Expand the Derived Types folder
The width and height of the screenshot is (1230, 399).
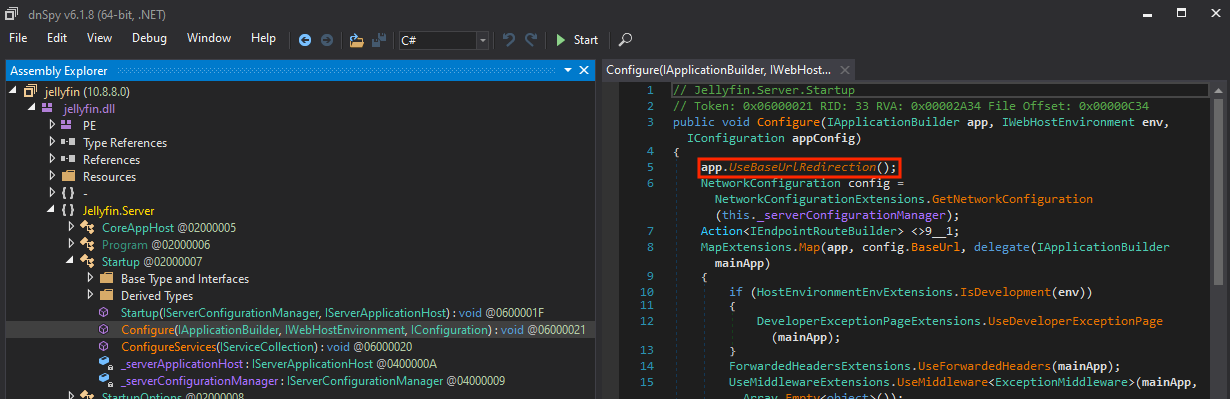(x=89, y=296)
